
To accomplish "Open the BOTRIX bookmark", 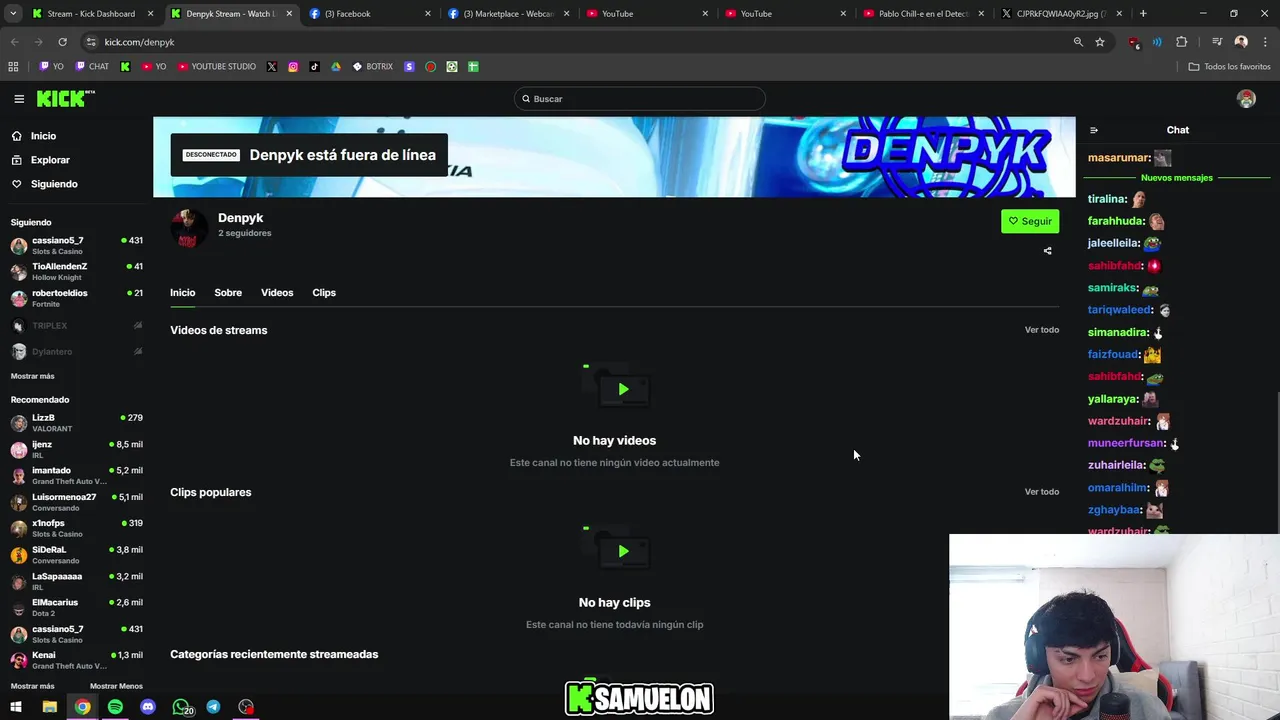I will point(372,67).
